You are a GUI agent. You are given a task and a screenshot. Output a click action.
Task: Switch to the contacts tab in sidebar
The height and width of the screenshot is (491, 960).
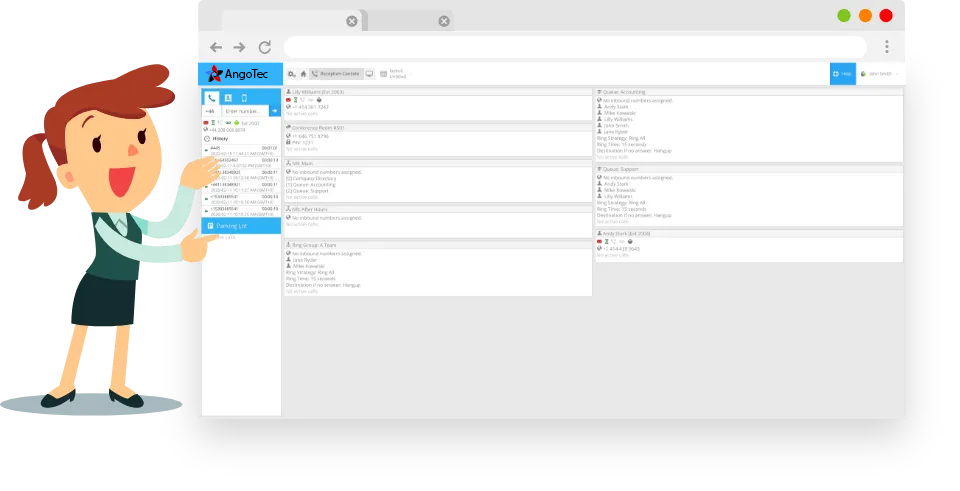pyautogui.click(x=228, y=98)
